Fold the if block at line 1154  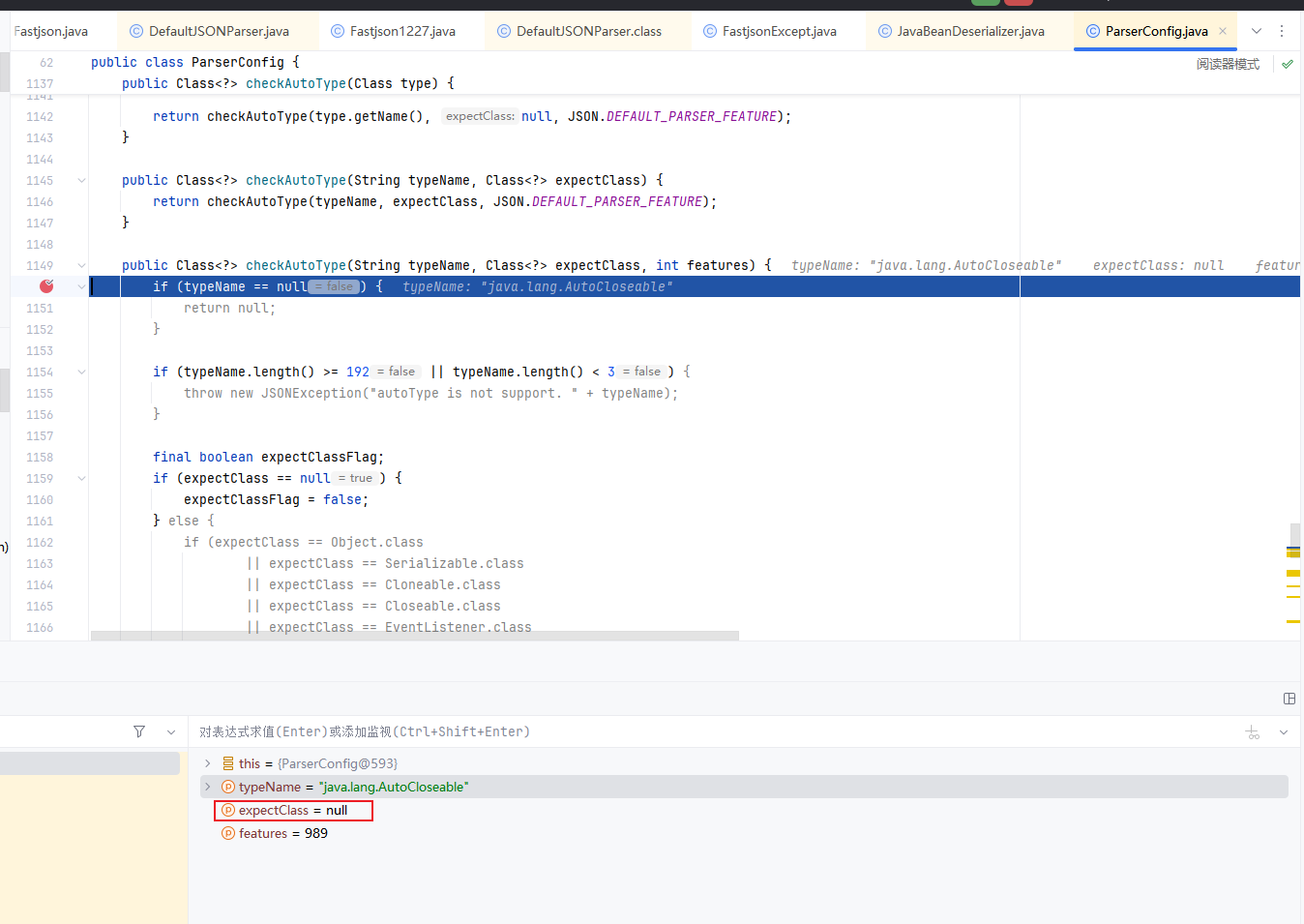(x=81, y=373)
